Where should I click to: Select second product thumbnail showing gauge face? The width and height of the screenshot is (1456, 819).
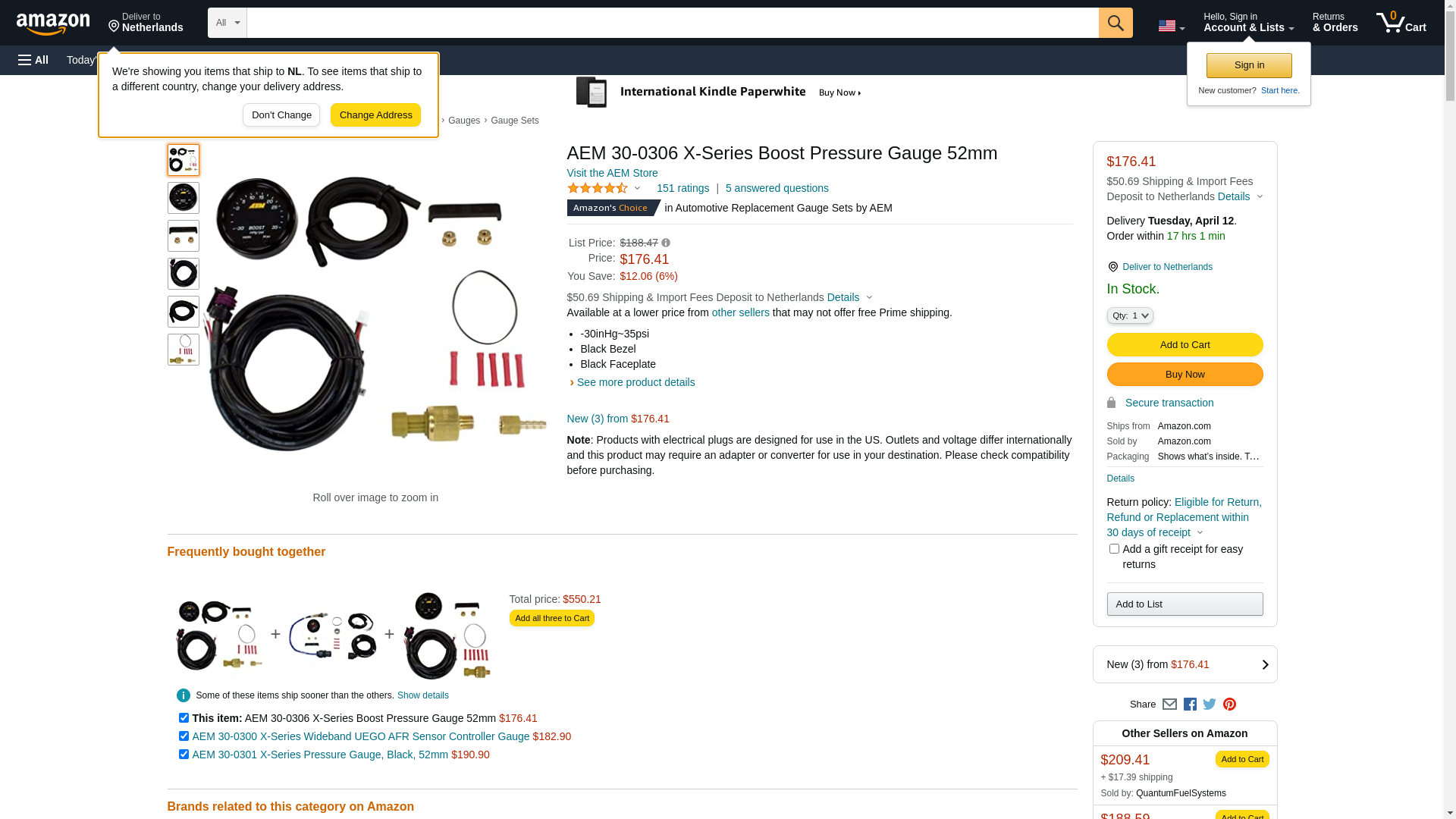coord(184,198)
